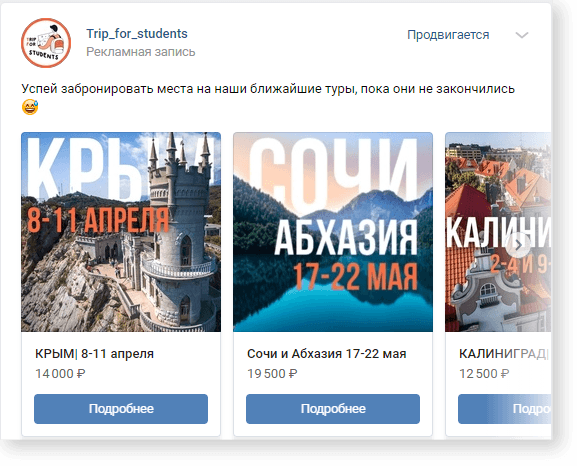Screen dimensions: 577x466
Task: Click Подробнее under the Калининград tour
Action: click(505, 409)
